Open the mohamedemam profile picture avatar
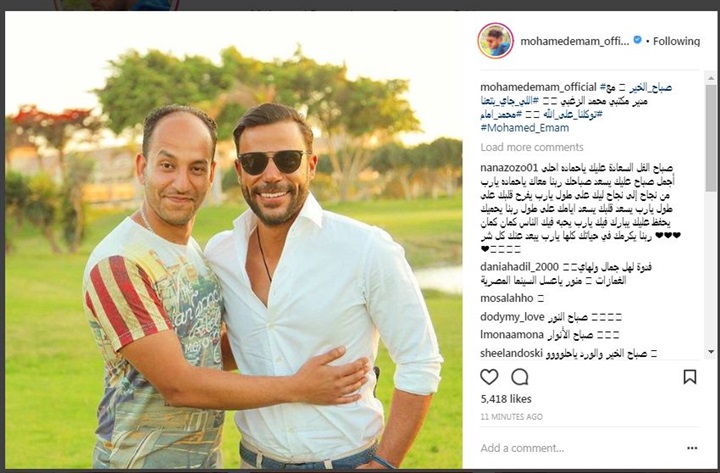 (x=495, y=40)
